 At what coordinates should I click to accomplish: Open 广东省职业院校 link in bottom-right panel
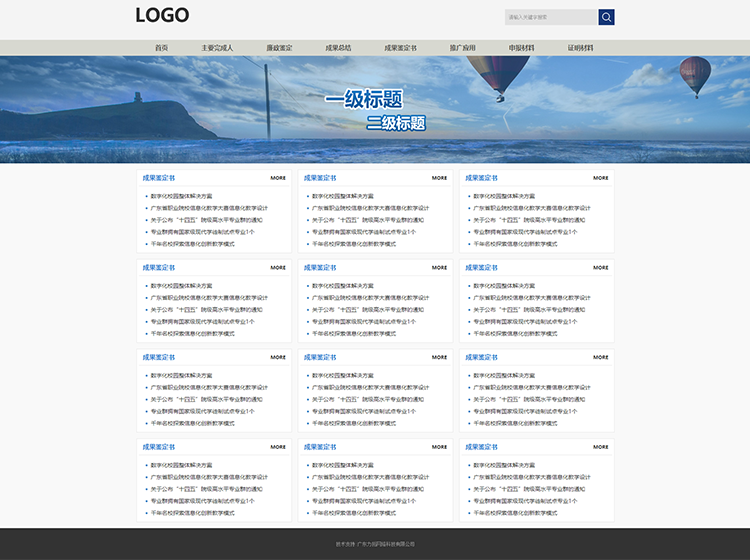531,477
